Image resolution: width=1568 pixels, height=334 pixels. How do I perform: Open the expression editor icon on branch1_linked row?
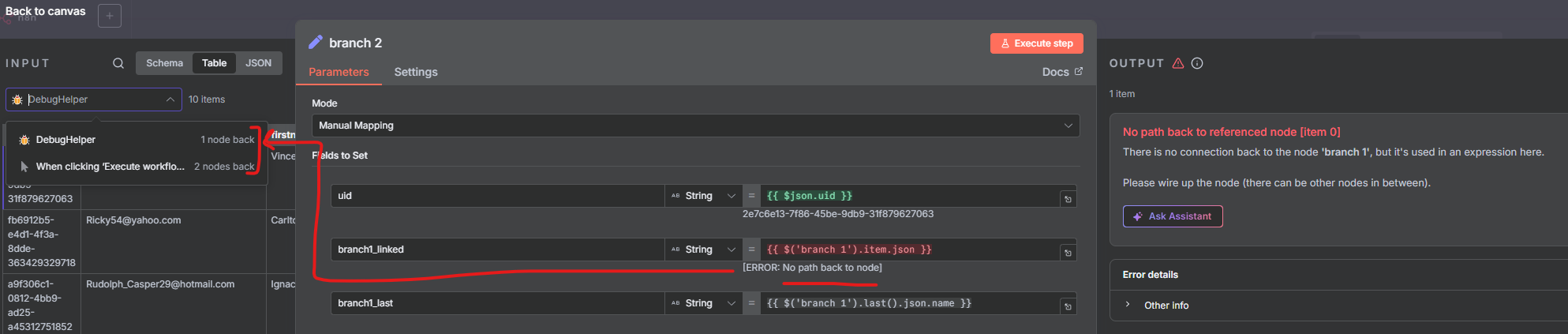(x=1068, y=253)
